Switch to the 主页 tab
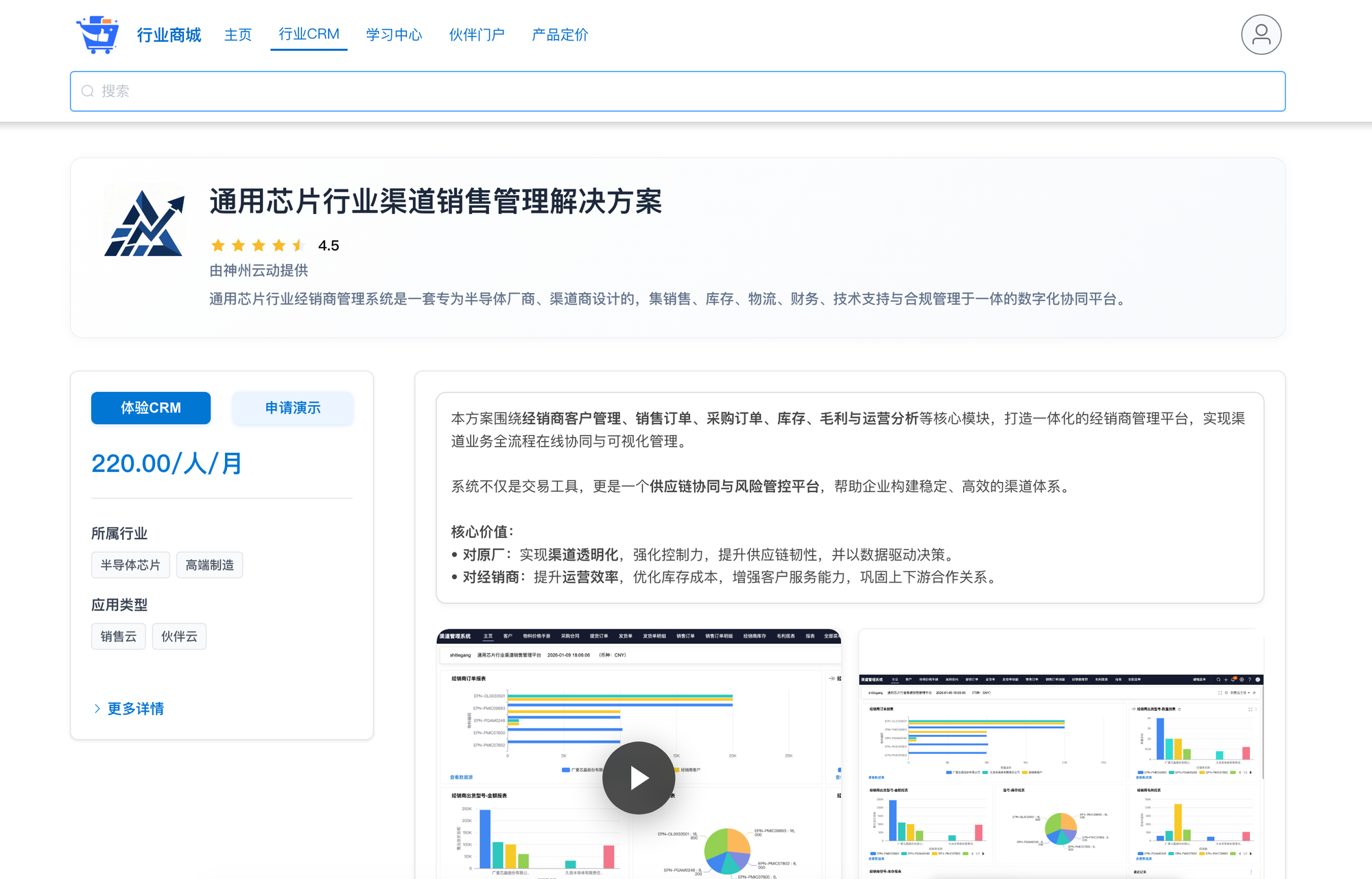1372x879 pixels. (x=238, y=35)
